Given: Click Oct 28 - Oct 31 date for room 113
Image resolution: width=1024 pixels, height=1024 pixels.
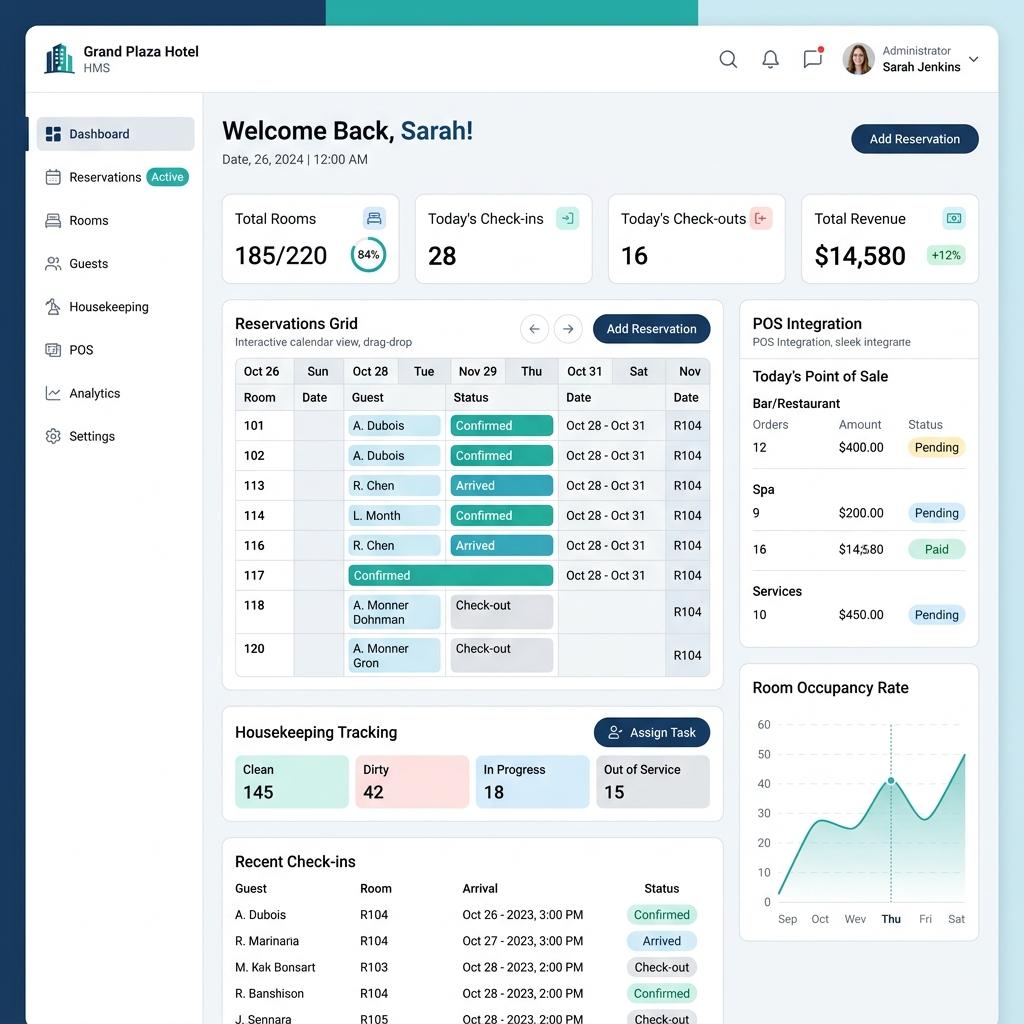Looking at the screenshot, I should [x=605, y=485].
